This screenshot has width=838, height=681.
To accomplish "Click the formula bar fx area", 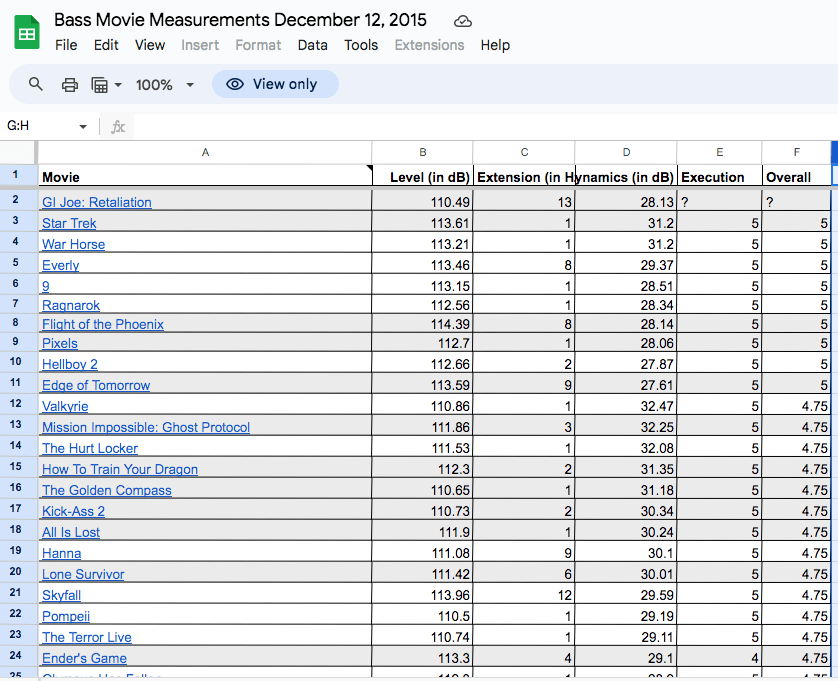I will 118,127.
